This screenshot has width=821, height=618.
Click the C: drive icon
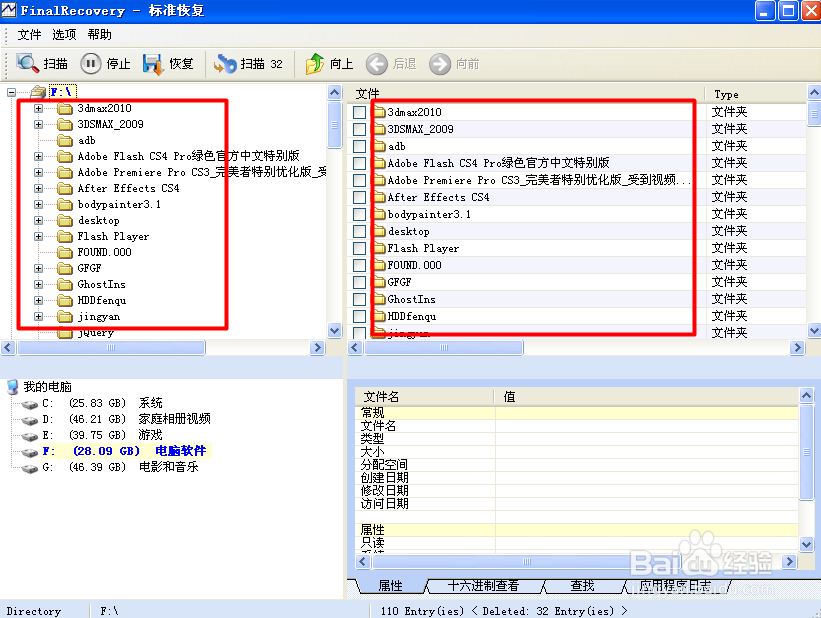(x=30, y=404)
